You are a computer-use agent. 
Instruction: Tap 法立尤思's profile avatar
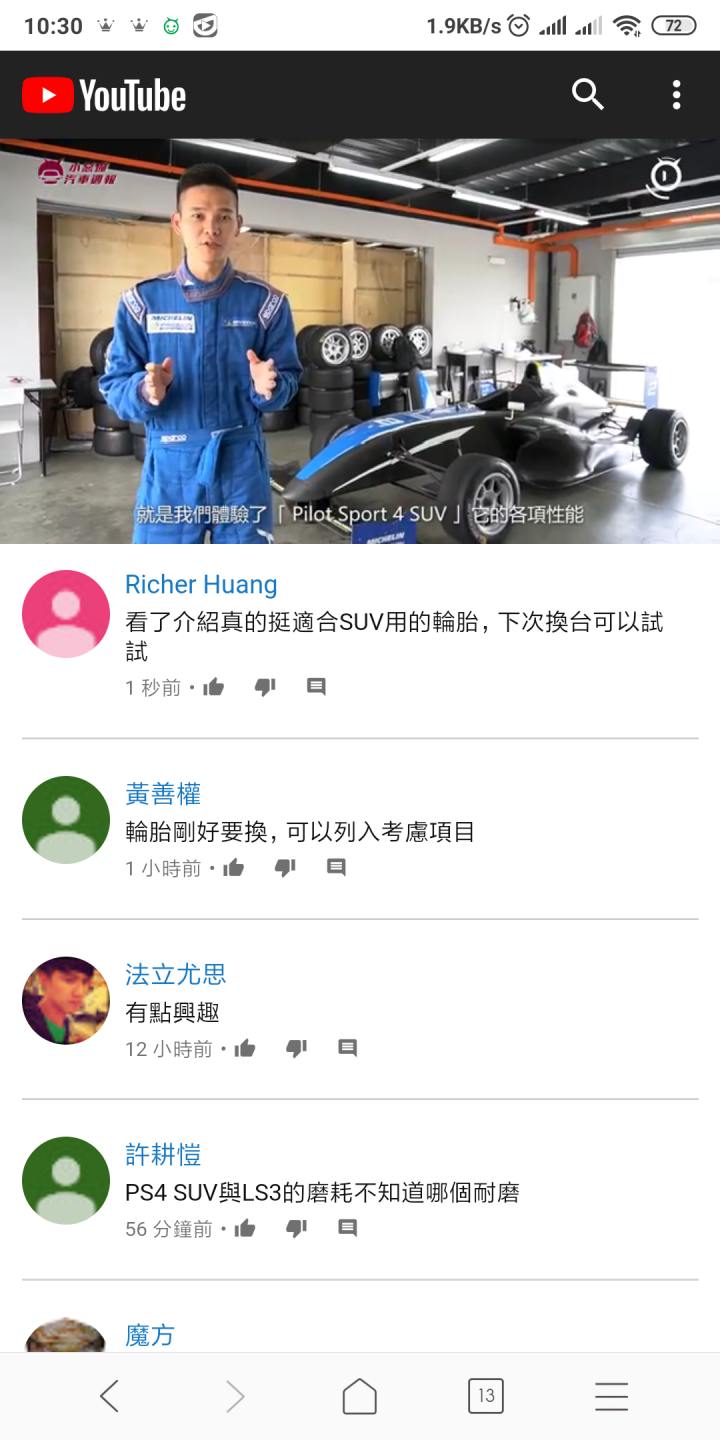pos(66,1000)
